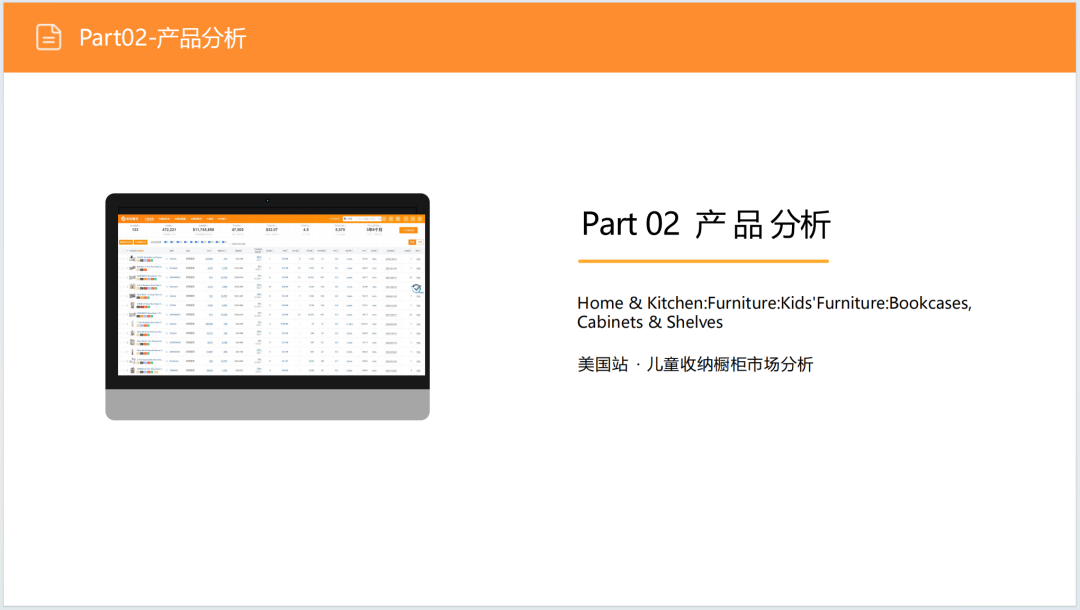Click the blue verified-badge icon on the screenshot
This screenshot has width=1080, height=610.
pos(415,288)
